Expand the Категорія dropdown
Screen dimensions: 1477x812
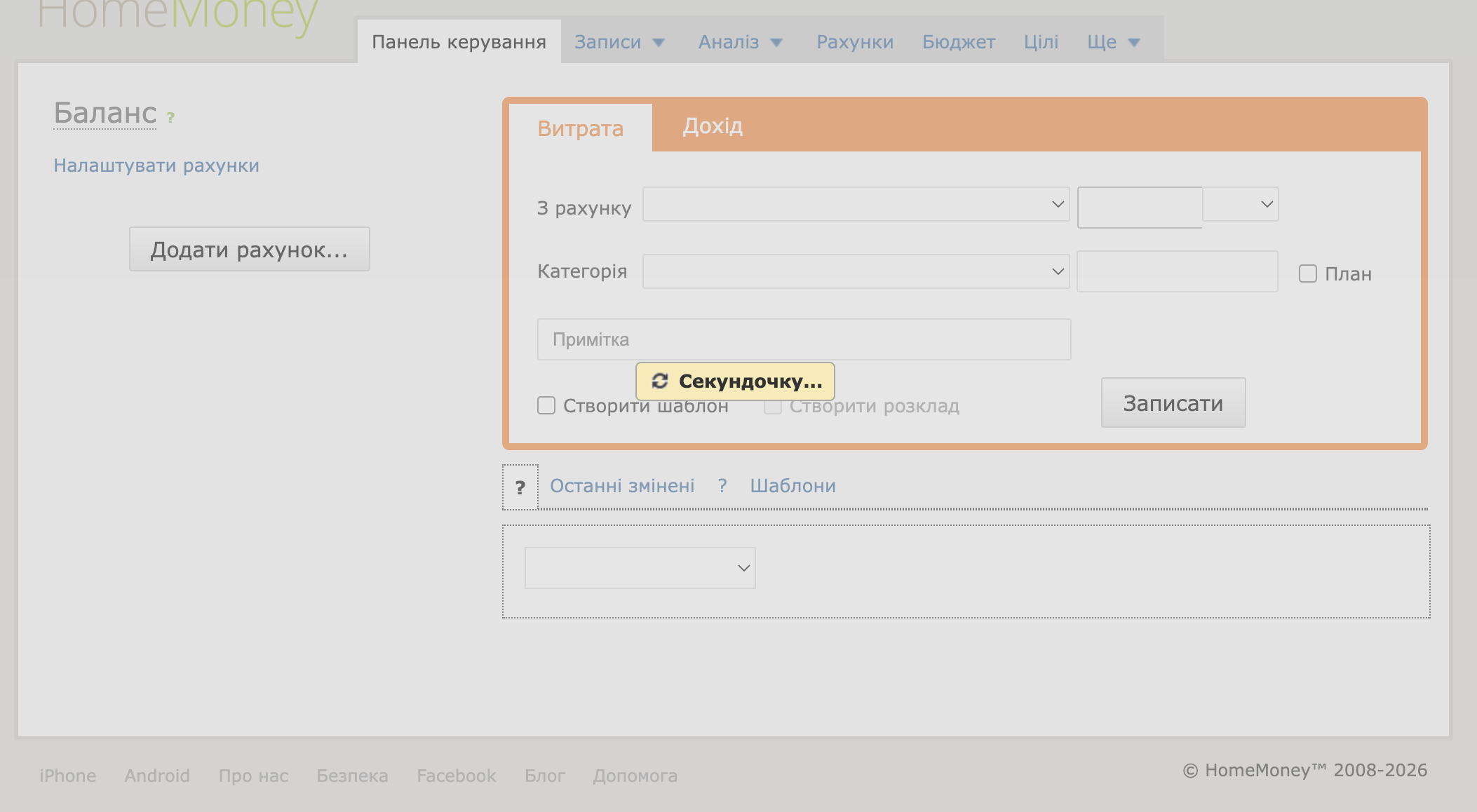tap(856, 271)
